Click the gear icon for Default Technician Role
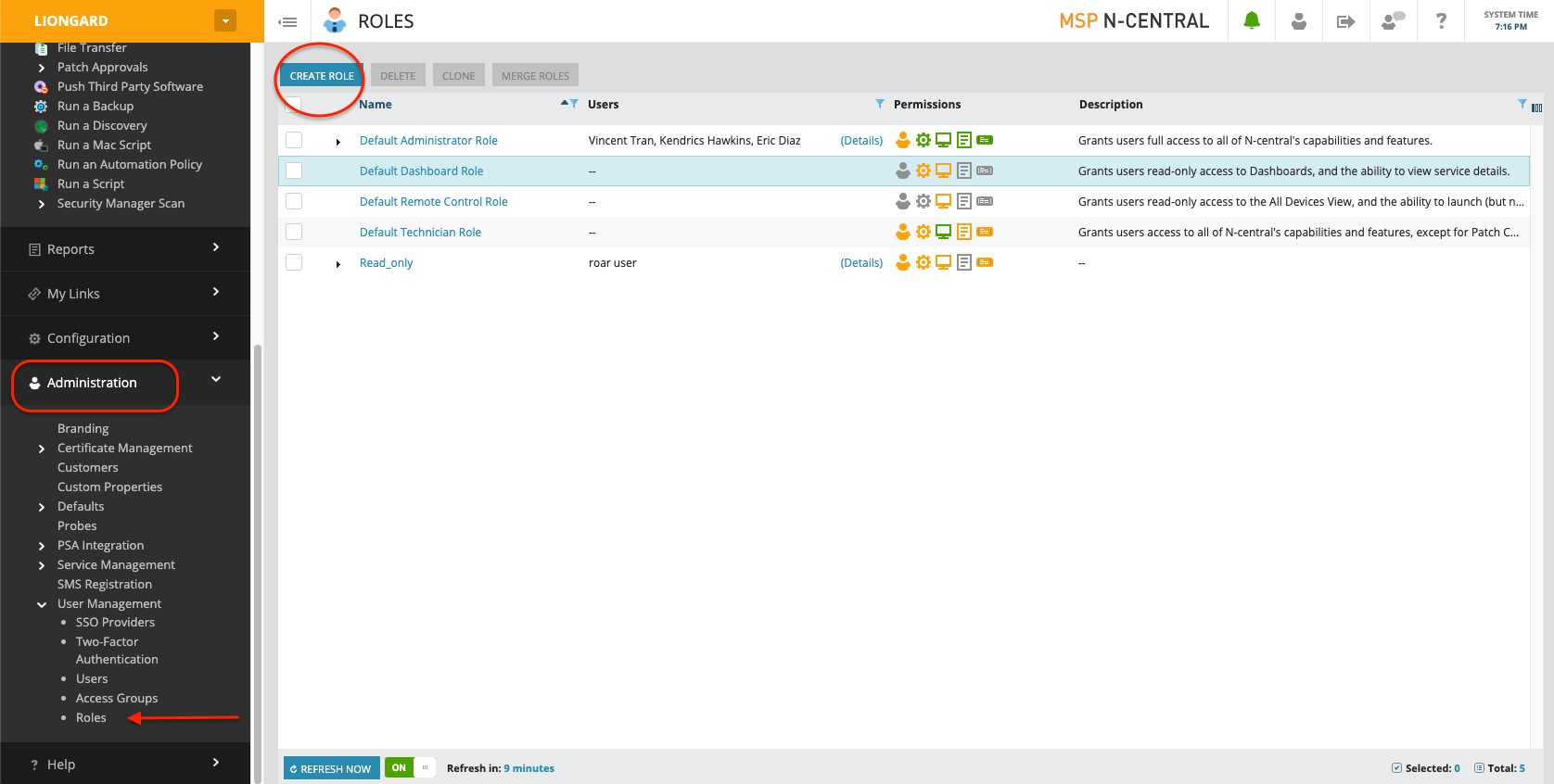 click(x=923, y=232)
